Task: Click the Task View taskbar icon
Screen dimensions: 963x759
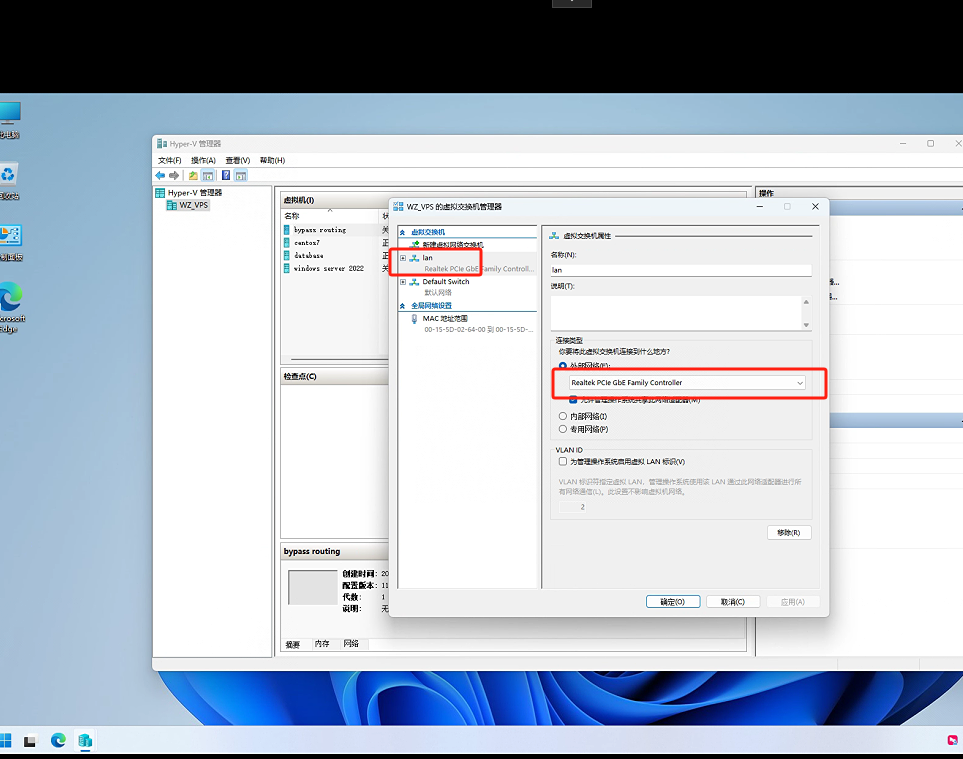Action: 29,741
